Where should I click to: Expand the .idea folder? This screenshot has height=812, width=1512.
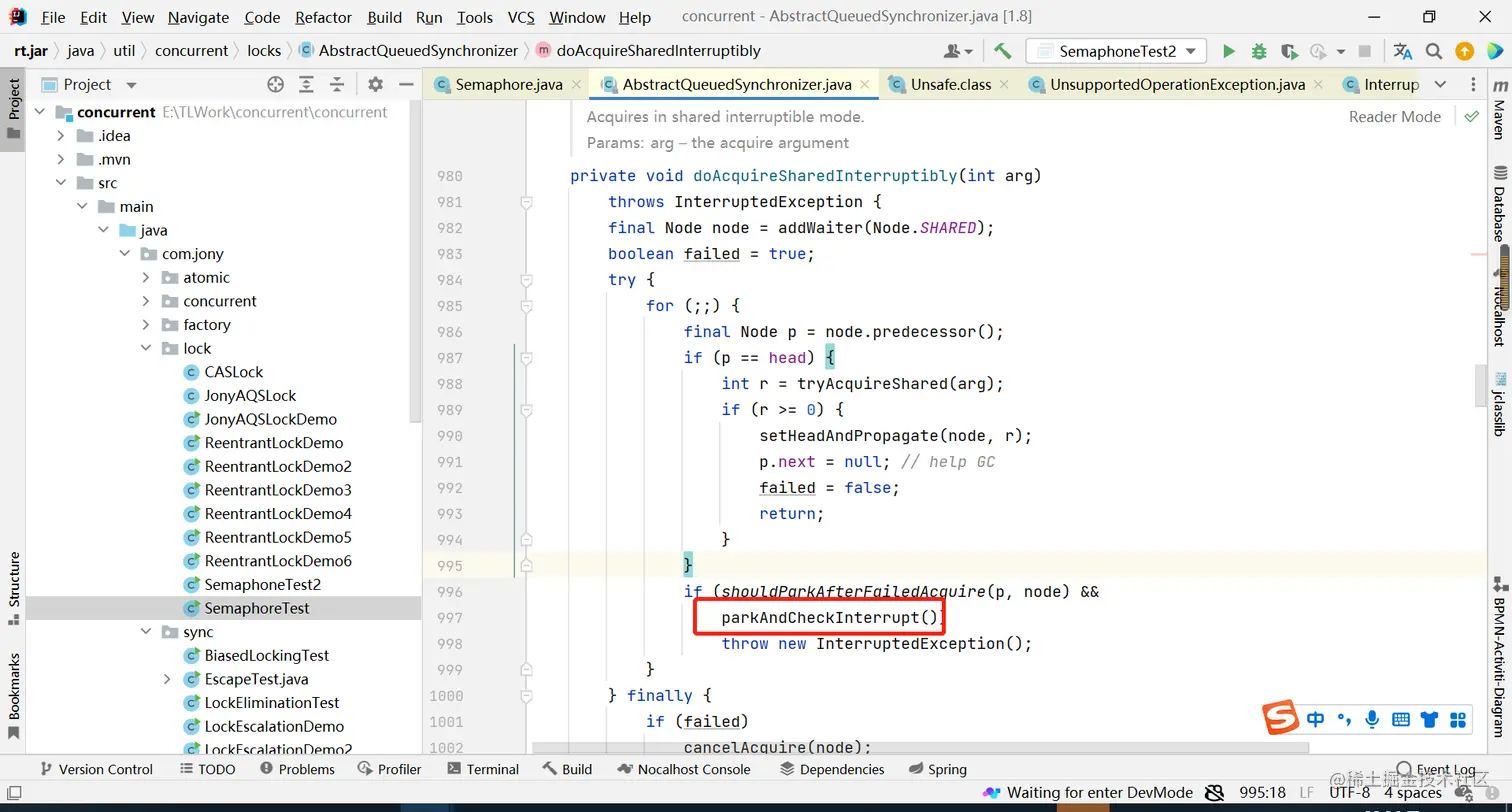[61, 136]
